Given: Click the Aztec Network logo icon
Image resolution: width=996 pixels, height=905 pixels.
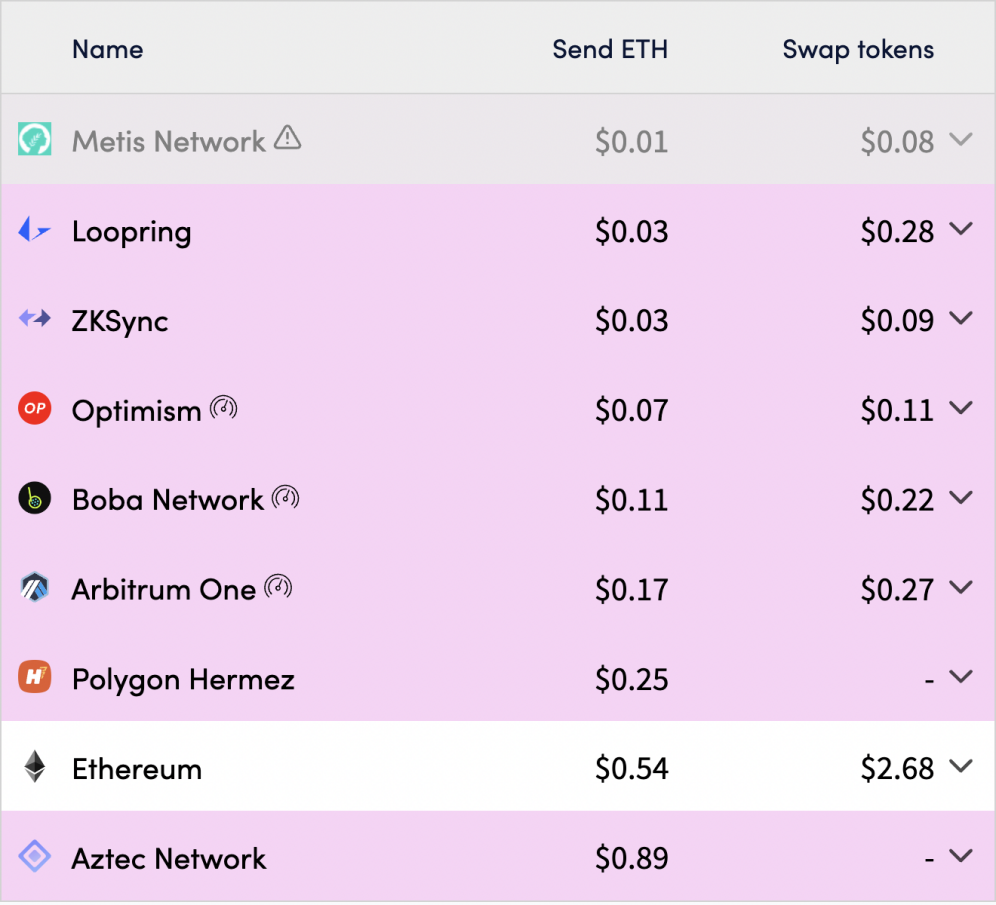Looking at the screenshot, I should pyautogui.click(x=36, y=856).
